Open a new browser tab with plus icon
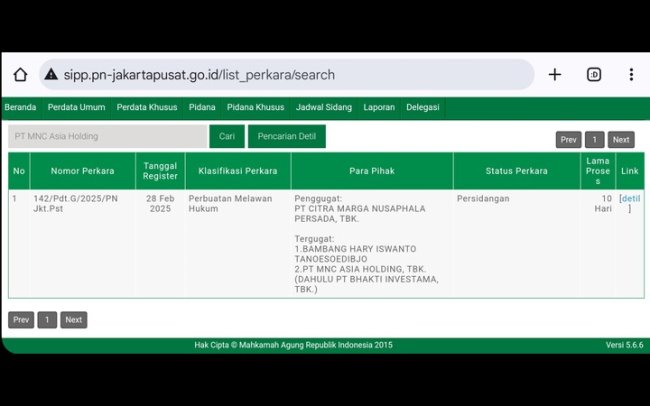This screenshot has height=406, width=650. coord(555,75)
